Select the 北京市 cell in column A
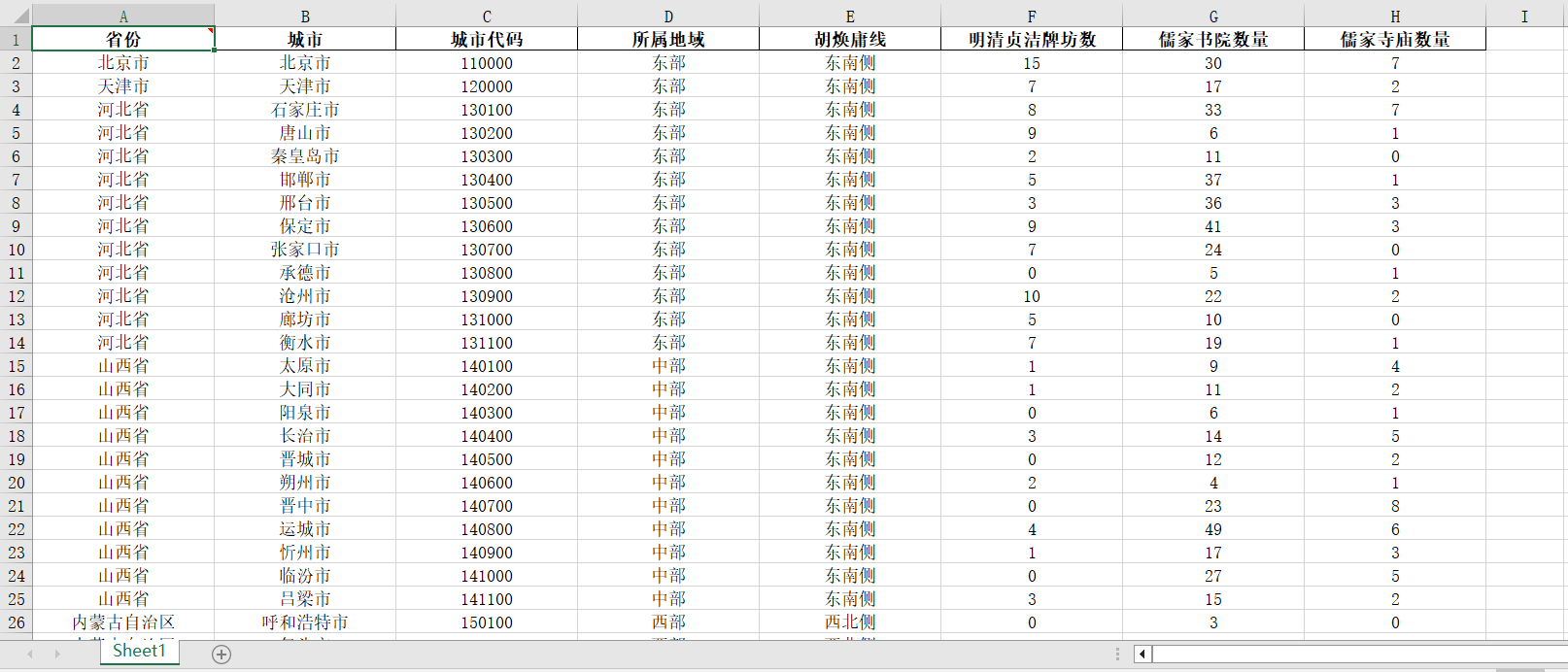This screenshot has width=1568, height=672. click(x=123, y=63)
